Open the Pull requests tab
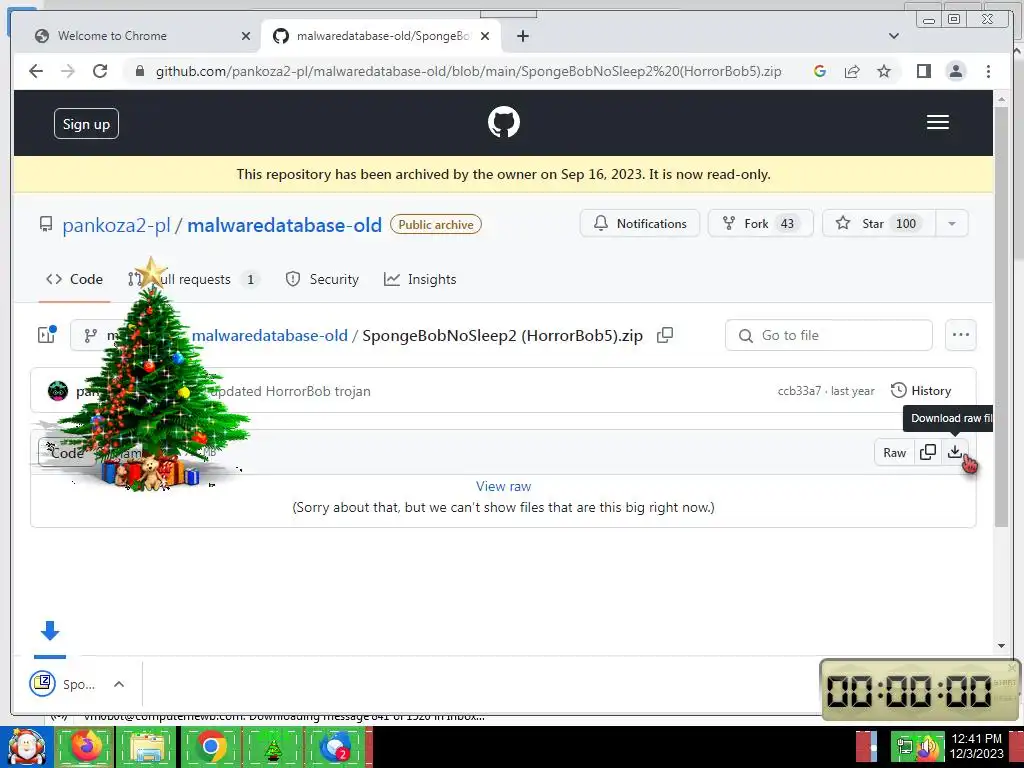The width and height of the screenshot is (1024, 768). [x=195, y=279]
